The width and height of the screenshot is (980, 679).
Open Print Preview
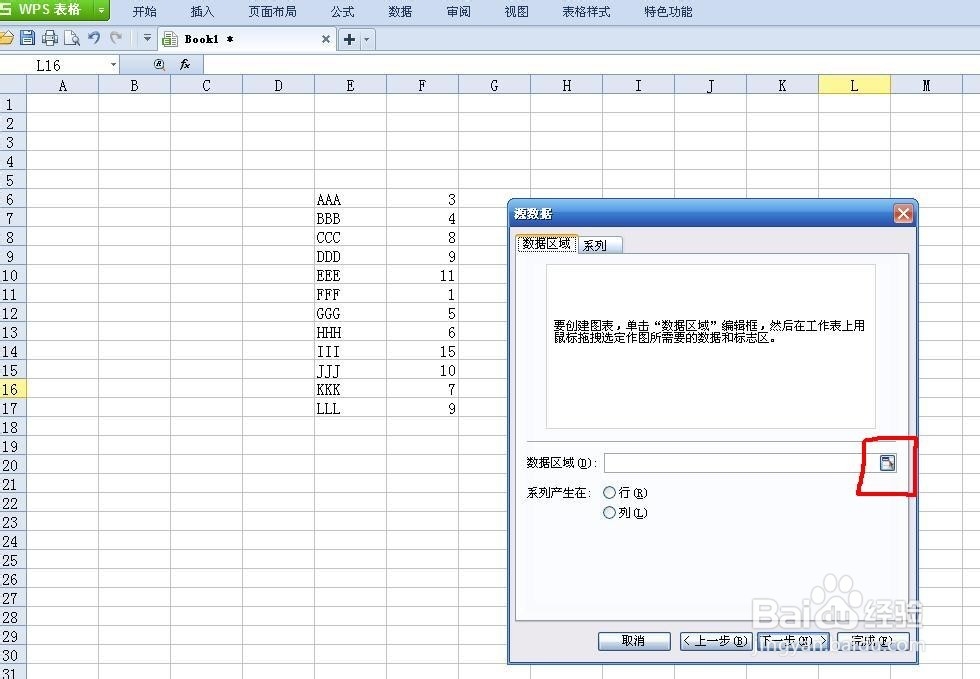[71, 36]
